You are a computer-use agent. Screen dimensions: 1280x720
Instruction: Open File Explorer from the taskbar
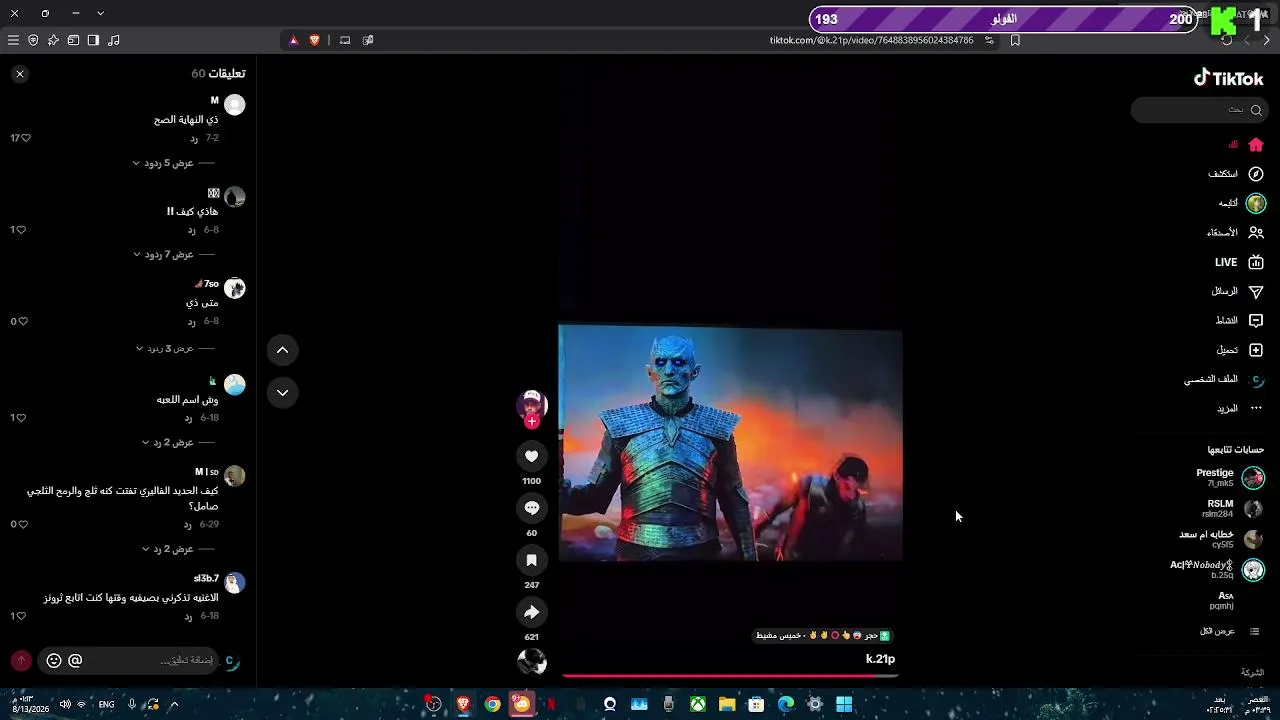[x=727, y=704]
